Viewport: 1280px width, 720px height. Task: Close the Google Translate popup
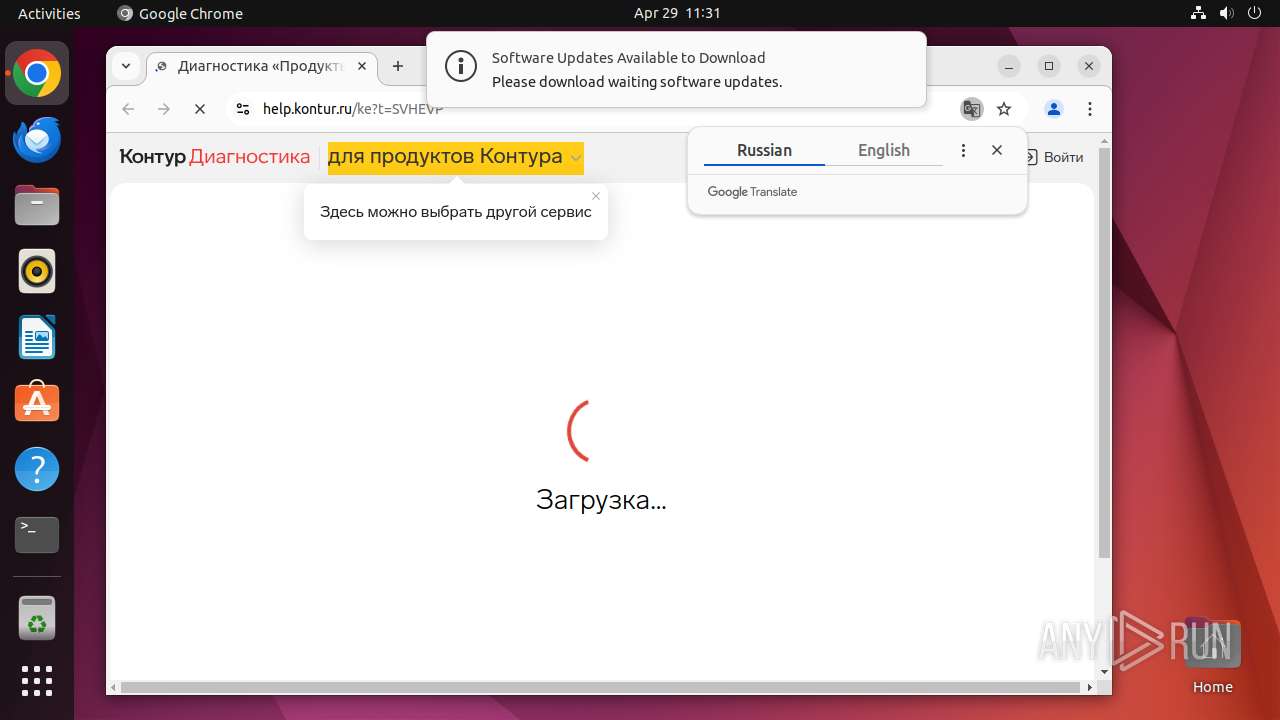(997, 150)
